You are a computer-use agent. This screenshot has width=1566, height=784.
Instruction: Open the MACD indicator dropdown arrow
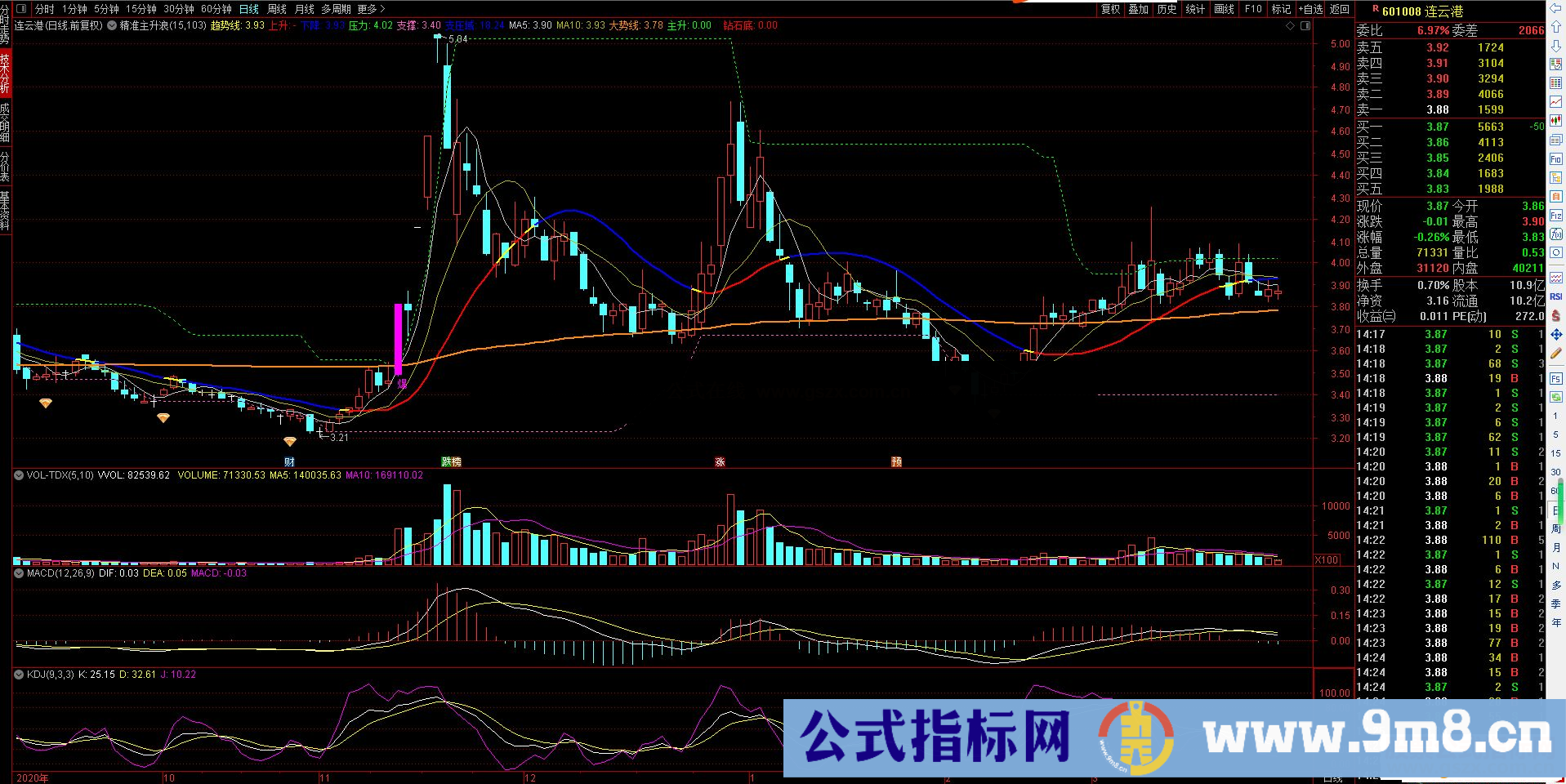tap(19, 573)
